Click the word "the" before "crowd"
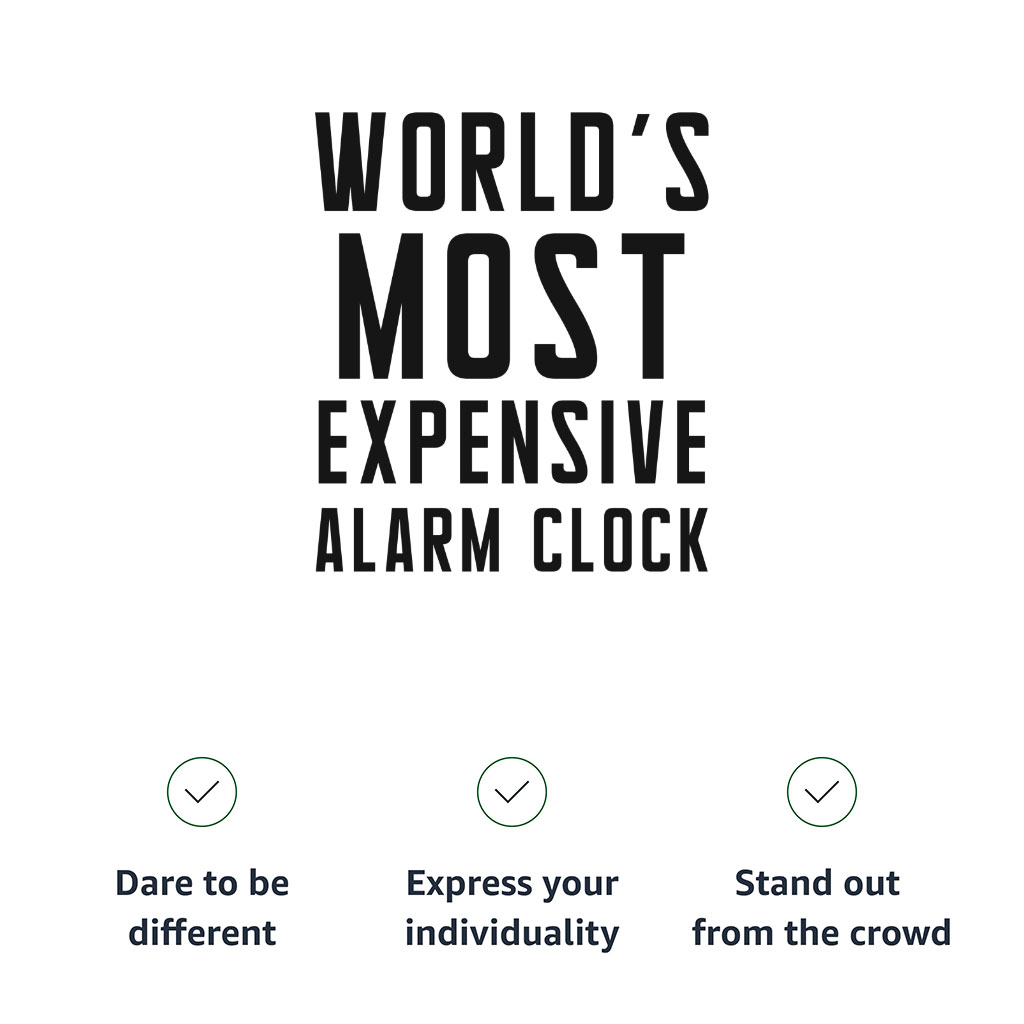 807,934
